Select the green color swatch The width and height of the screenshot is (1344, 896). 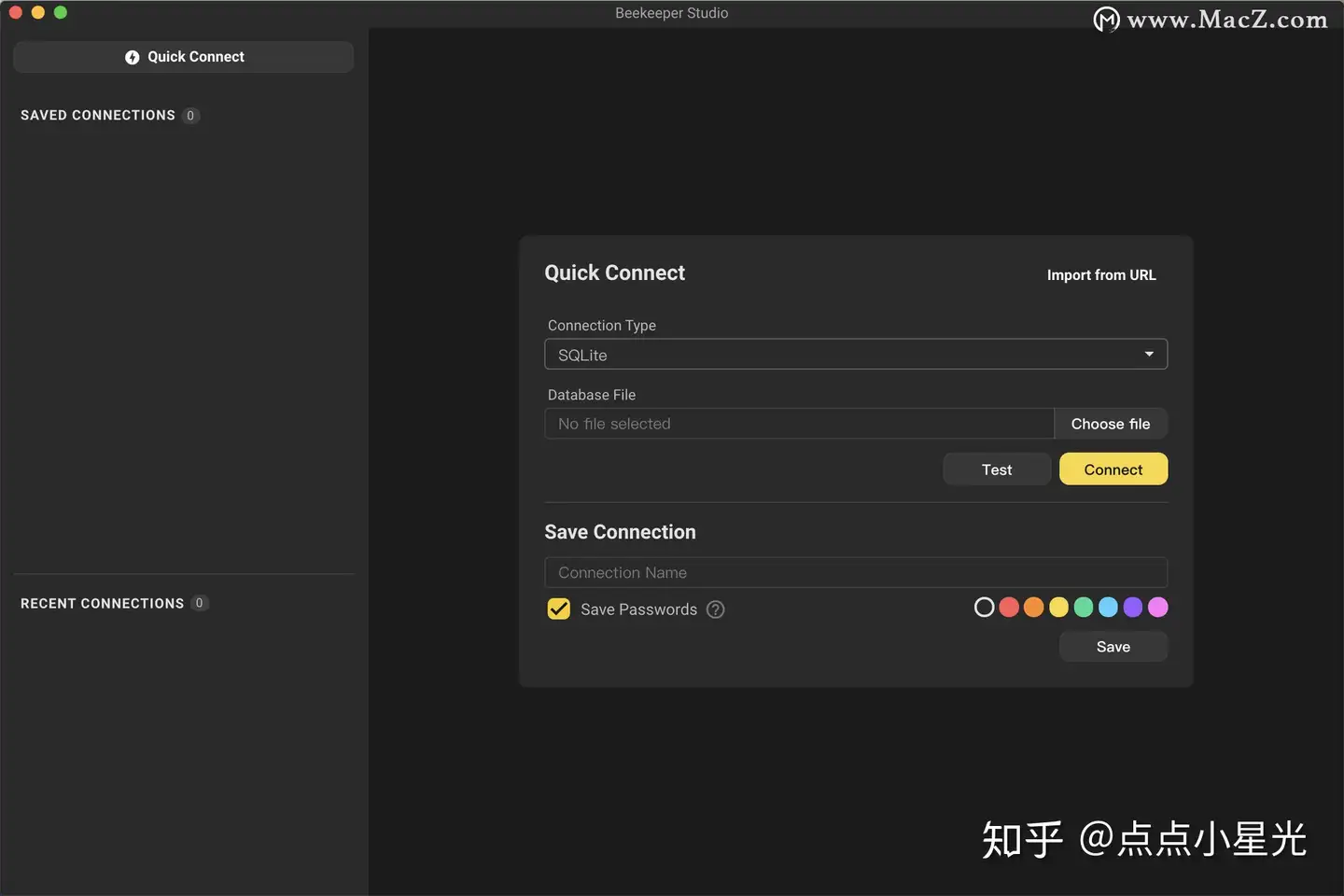point(1084,608)
